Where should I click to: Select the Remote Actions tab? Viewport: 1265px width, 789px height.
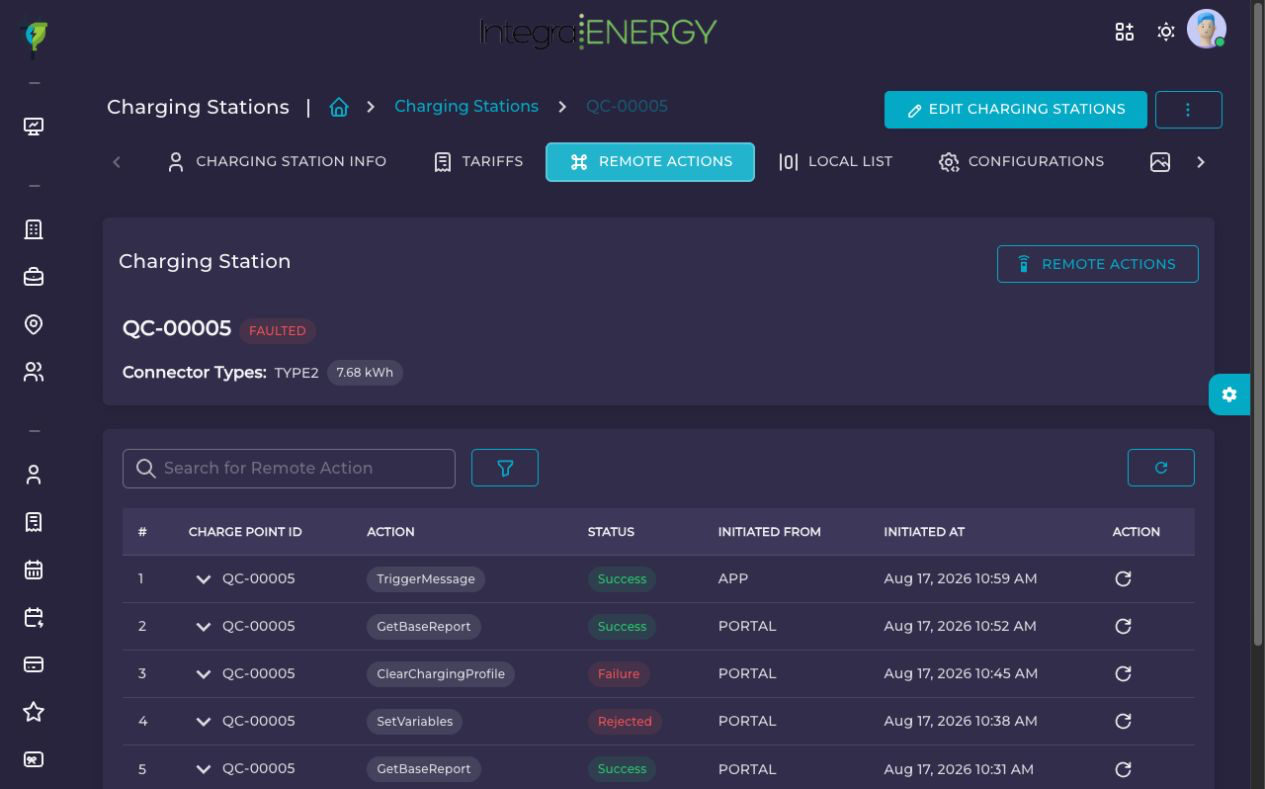pyautogui.click(x=650, y=162)
